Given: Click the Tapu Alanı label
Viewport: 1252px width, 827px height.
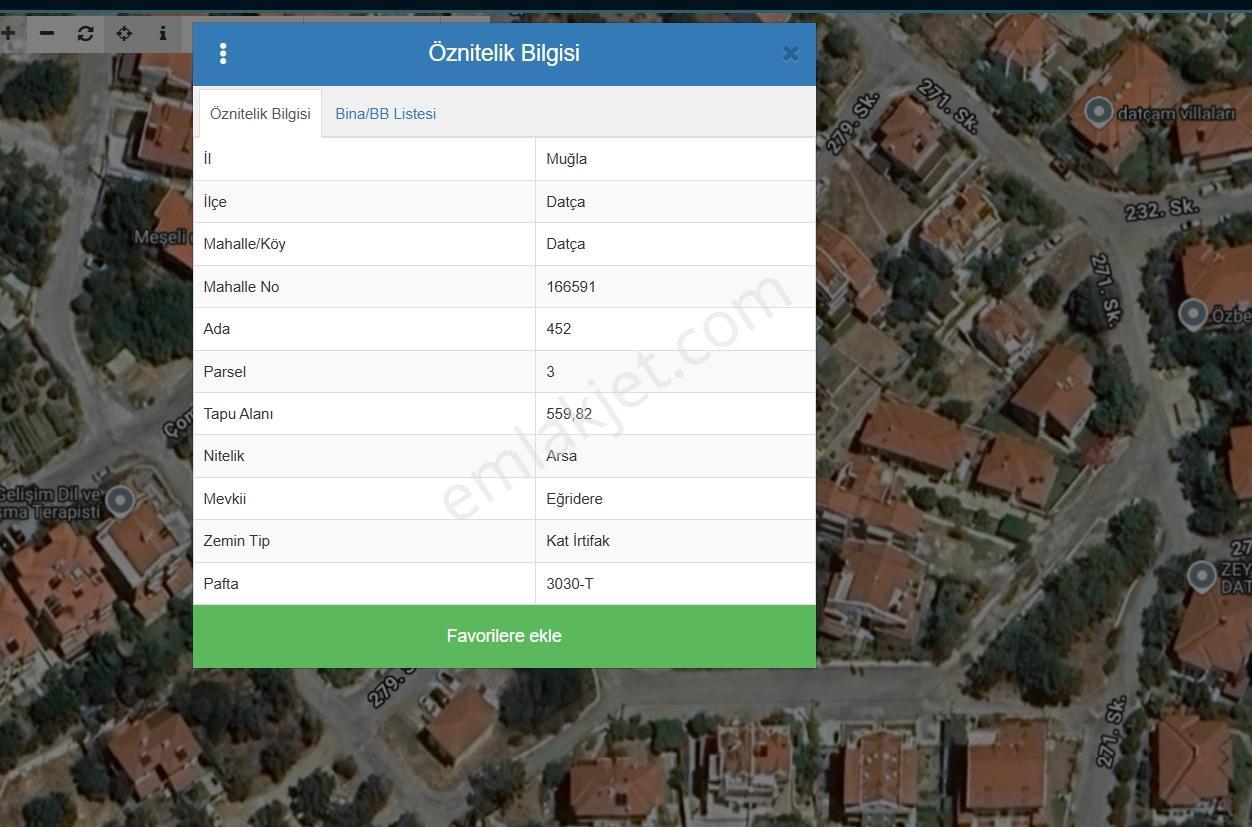Looking at the screenshot, I should tap(238, 414).
